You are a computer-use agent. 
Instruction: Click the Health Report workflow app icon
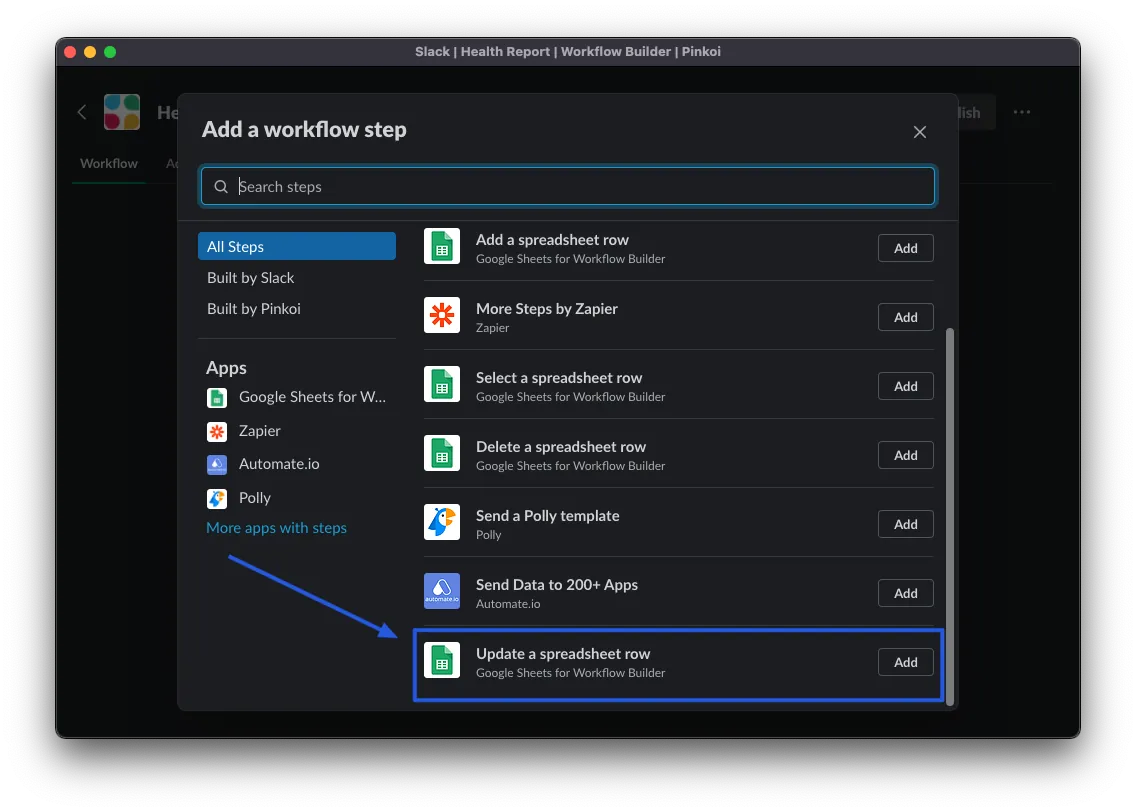pos(122,113)
